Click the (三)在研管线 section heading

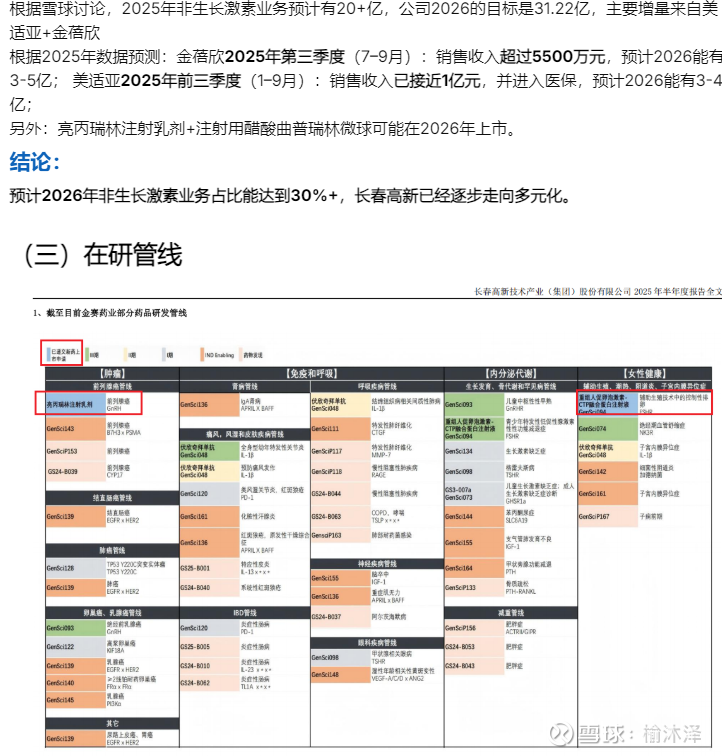tap(103, 255)
